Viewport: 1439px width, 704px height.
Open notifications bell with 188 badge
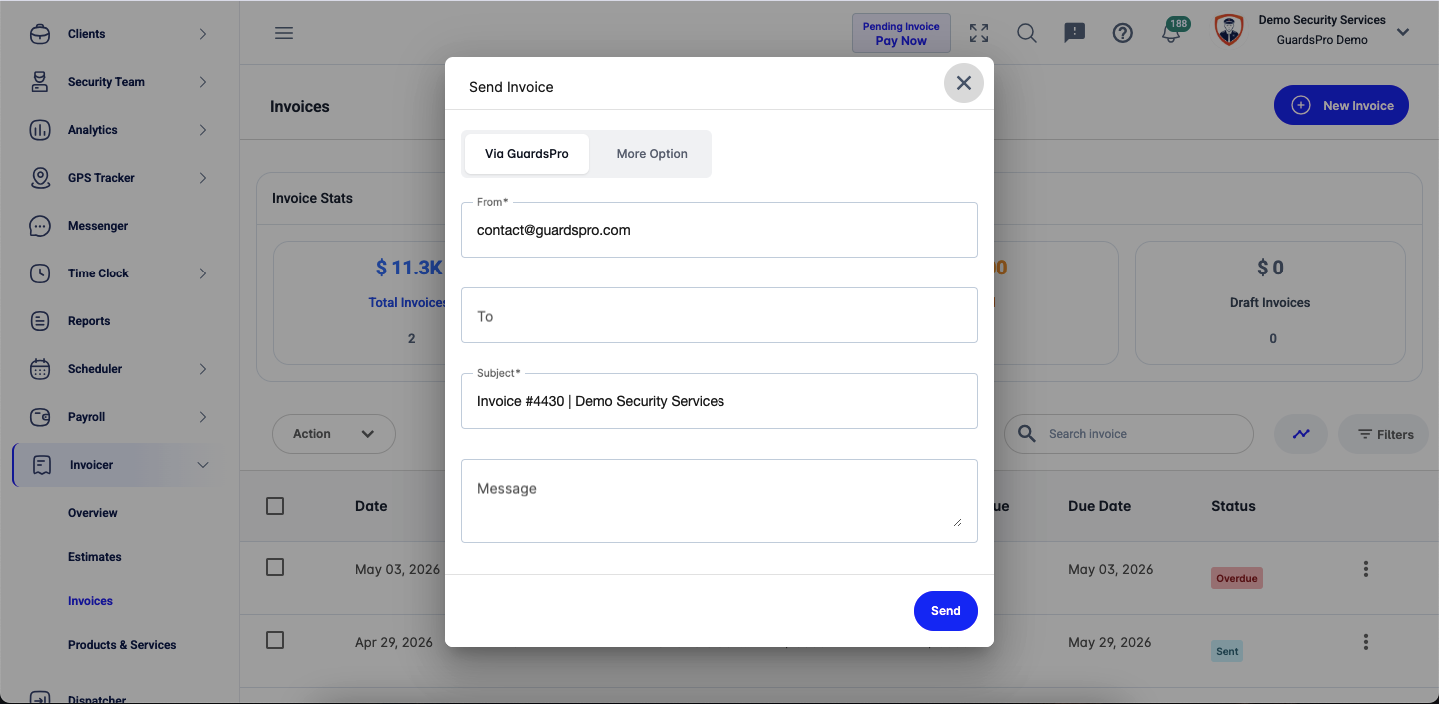click(x=1171, y=33)
